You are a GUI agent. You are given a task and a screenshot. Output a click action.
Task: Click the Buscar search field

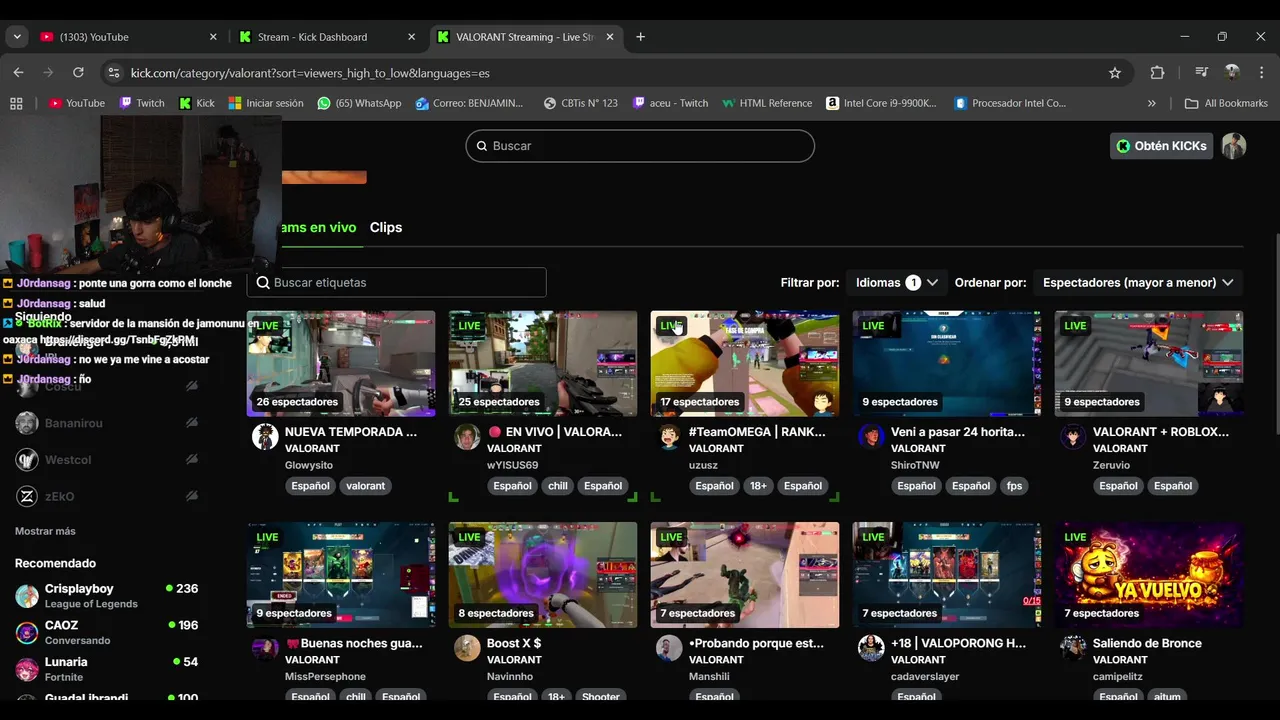click(x=640, y=146)
